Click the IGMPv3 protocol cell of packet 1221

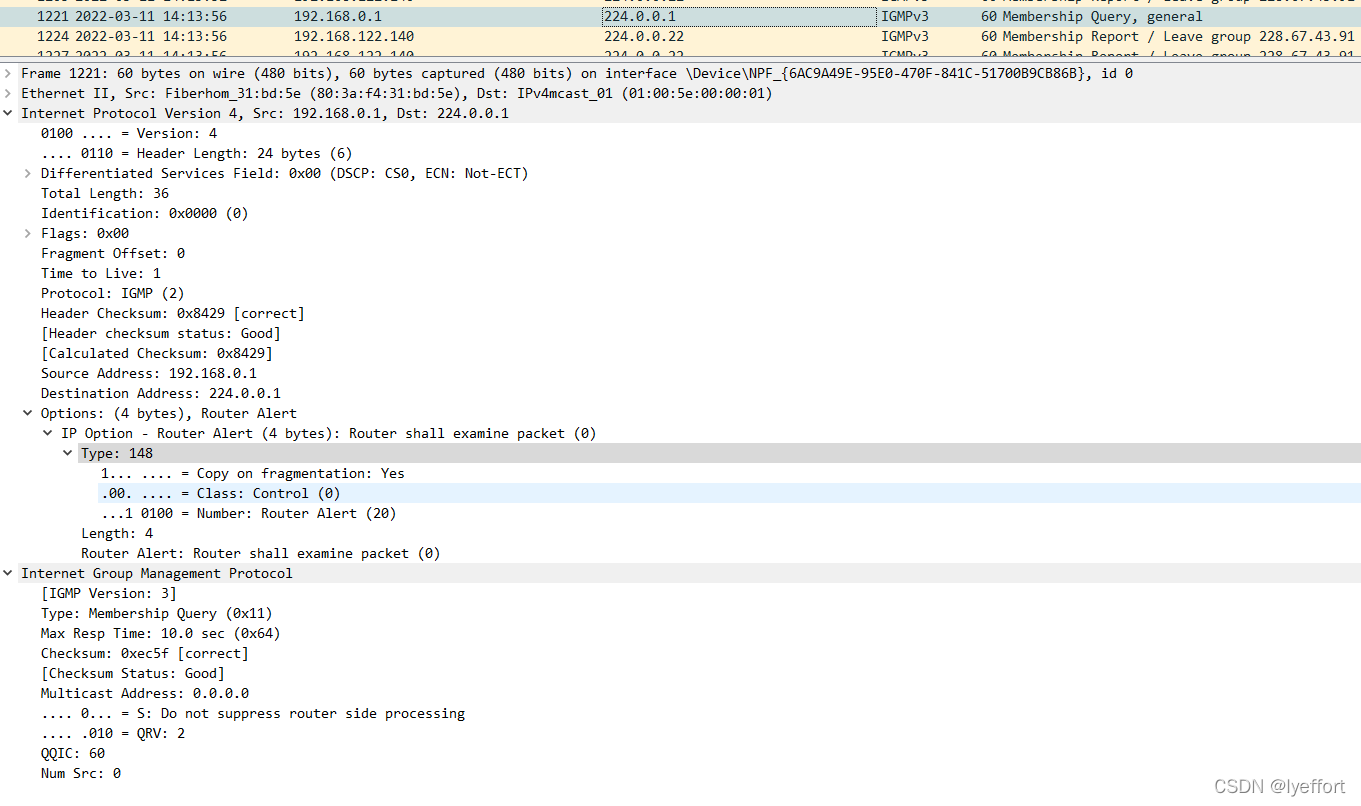(x=904, y=16)
